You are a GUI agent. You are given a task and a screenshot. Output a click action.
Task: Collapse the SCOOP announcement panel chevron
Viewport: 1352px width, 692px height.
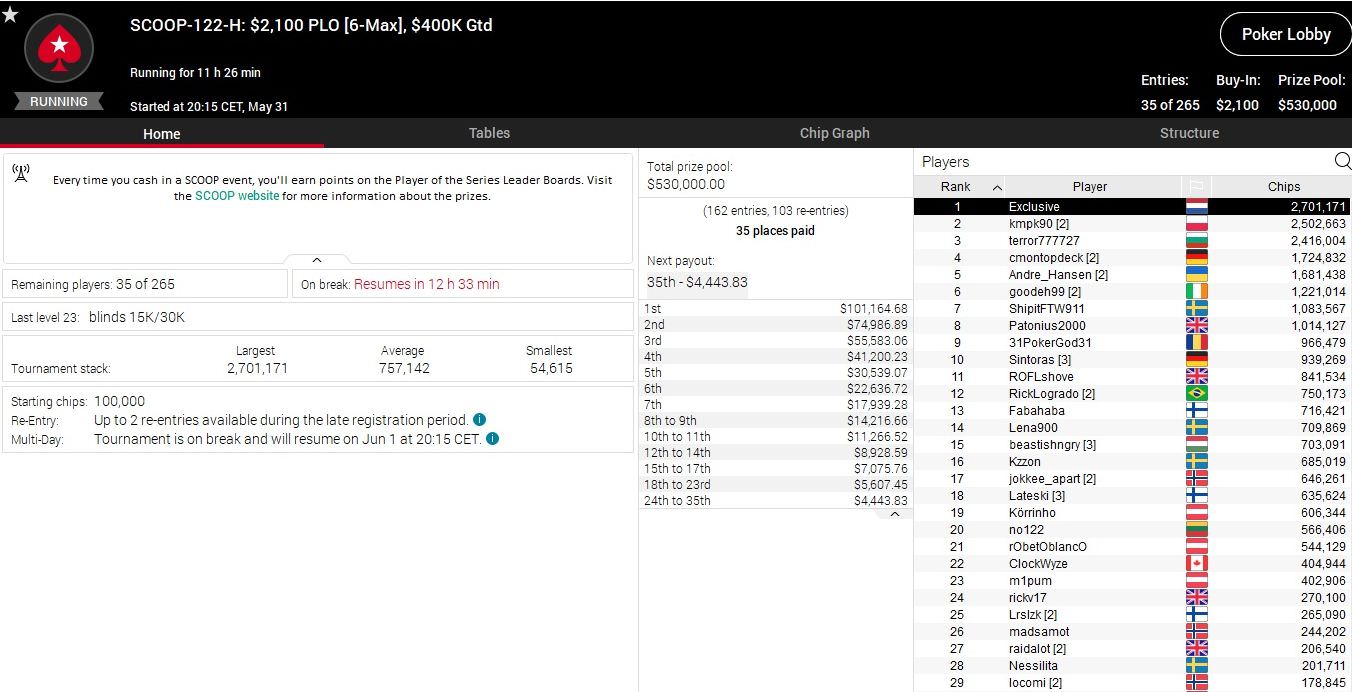pyautogui.click(x=317, y=260)
